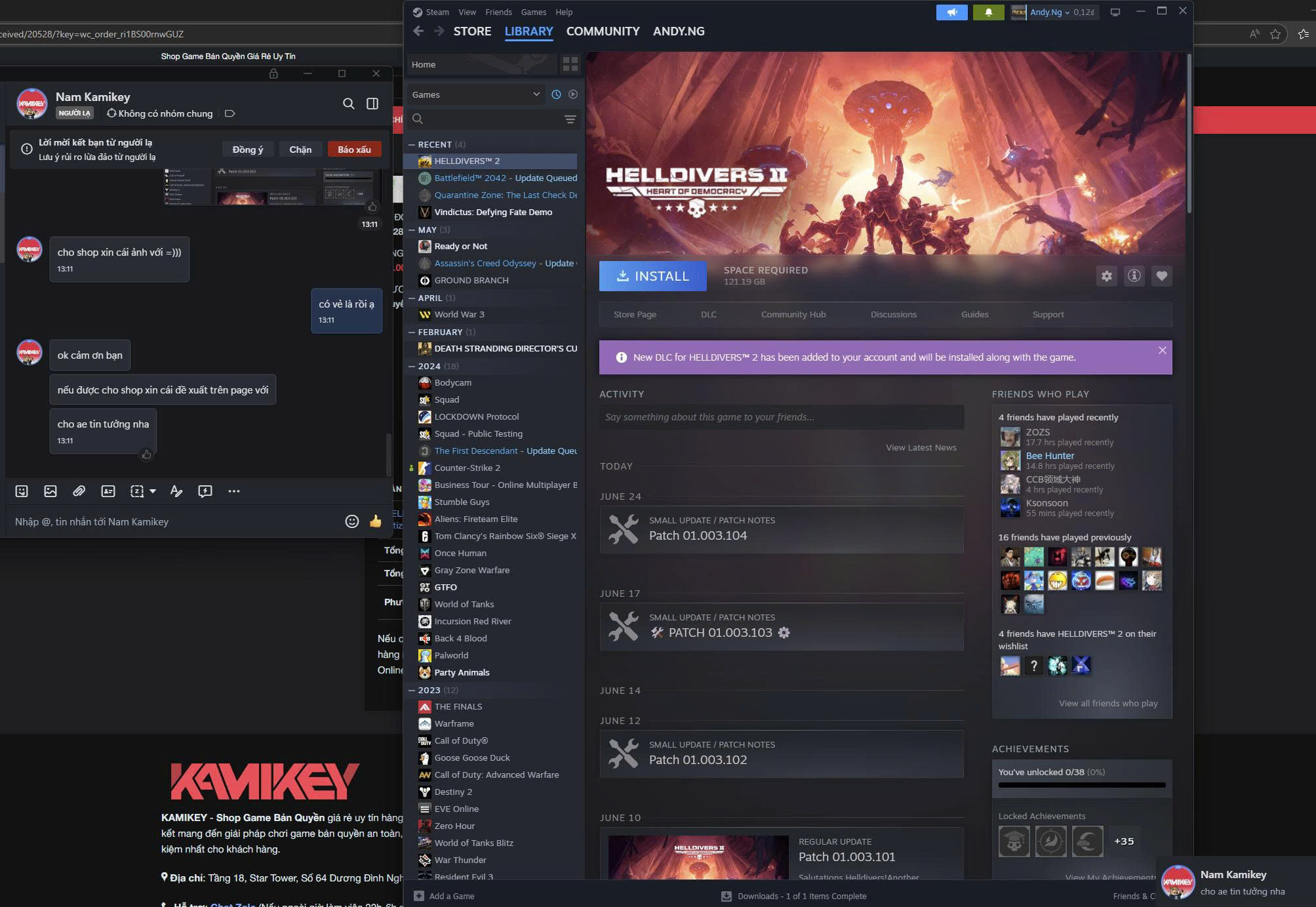The width and height of the screenshot is (1316, 907).
Task: Collapse the 2024 library section
Action: click(x=412, y=366)
